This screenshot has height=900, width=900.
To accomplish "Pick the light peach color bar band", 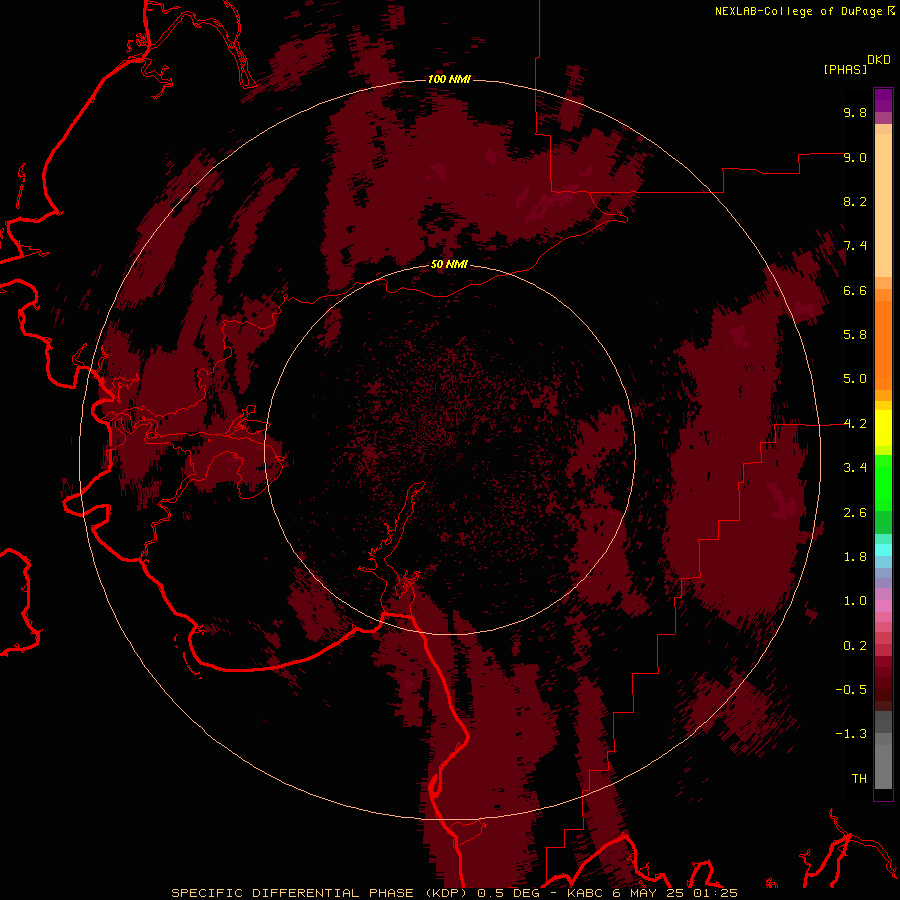I will click(x=883, y=205).
